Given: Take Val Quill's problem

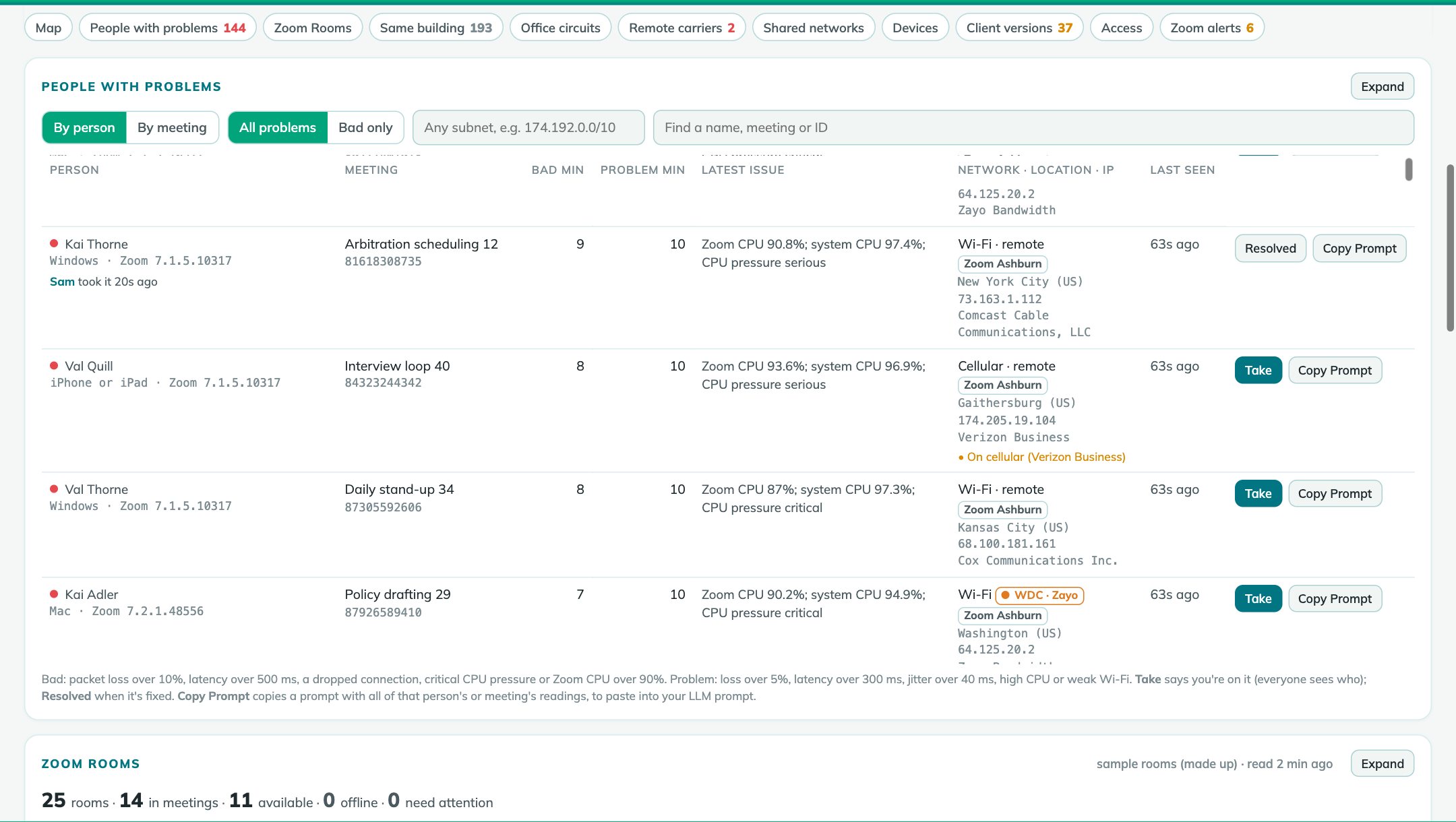Looking at the screenshot, I should pyautogui.click(x=1258, y=370).
